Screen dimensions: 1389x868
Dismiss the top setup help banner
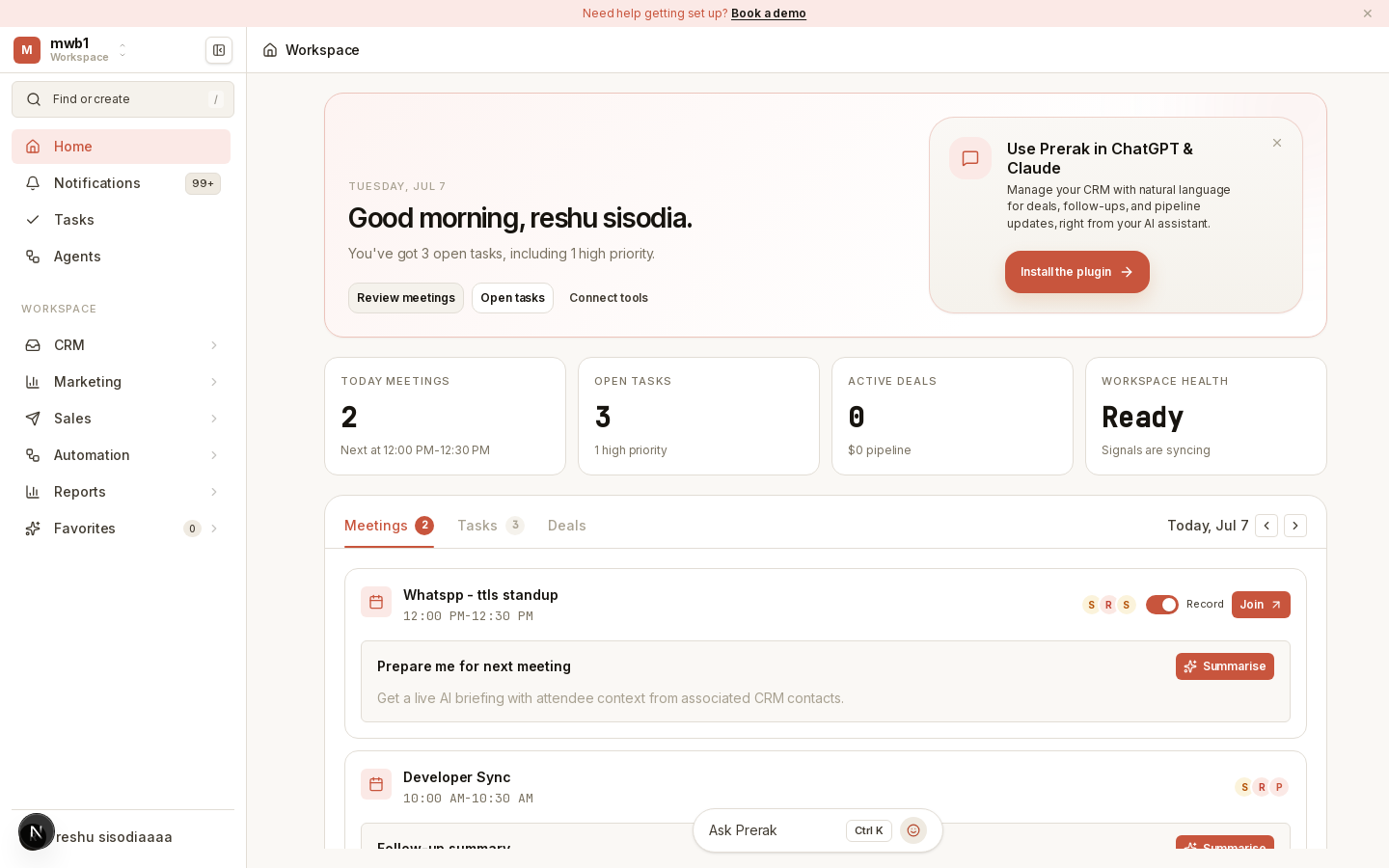point(1367,14)
